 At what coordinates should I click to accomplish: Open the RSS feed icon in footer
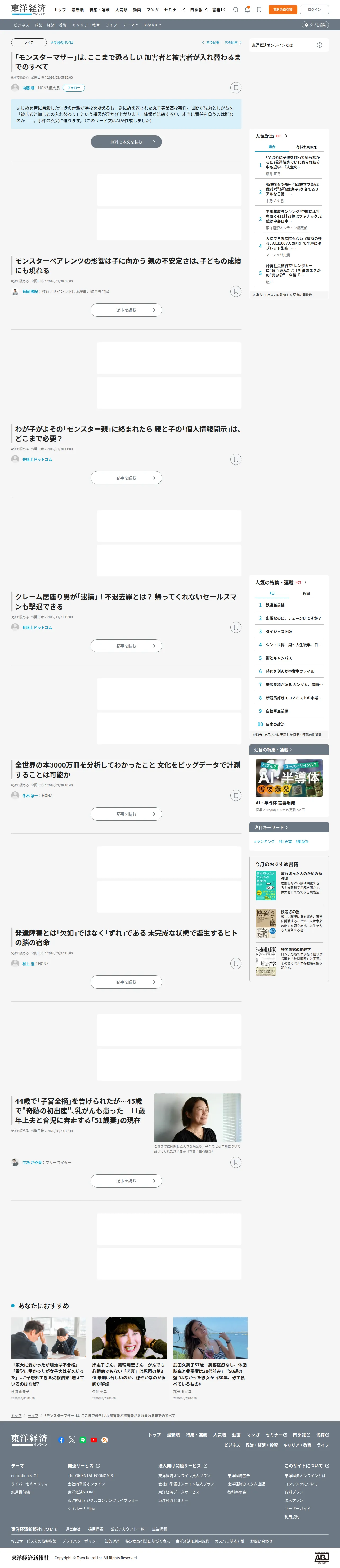coord(105,1440)
